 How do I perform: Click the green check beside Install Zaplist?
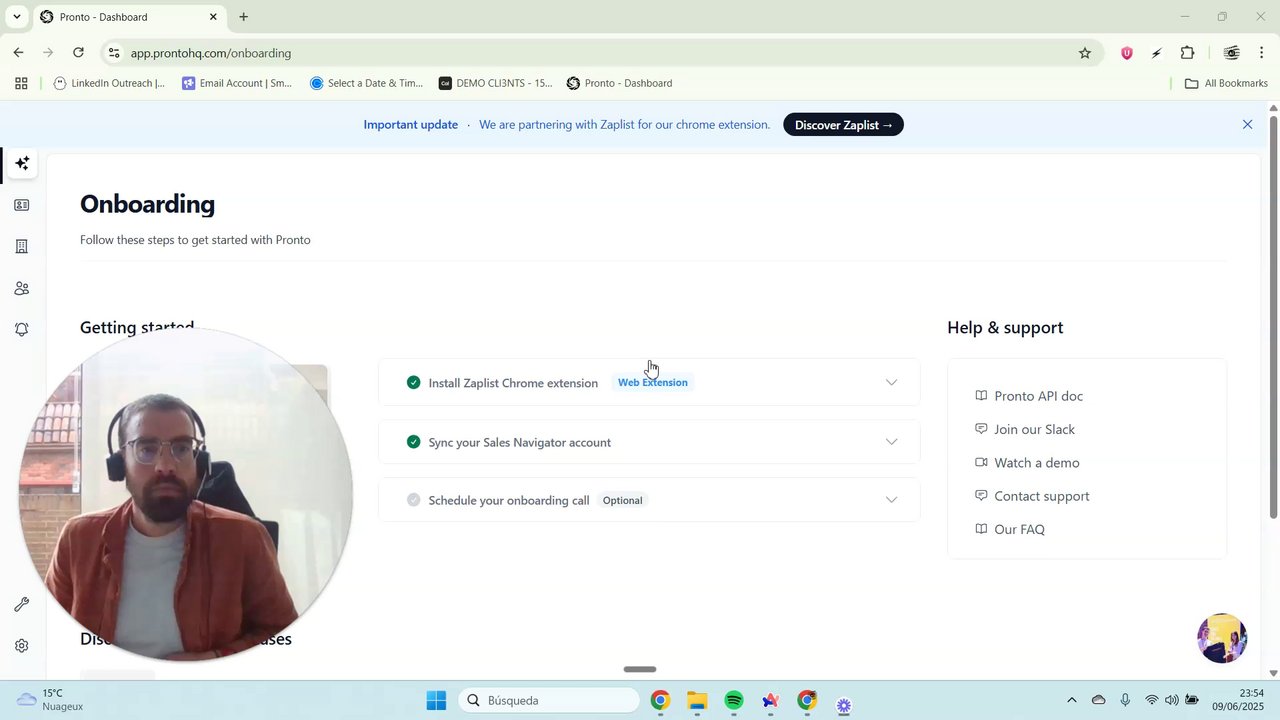414,382
